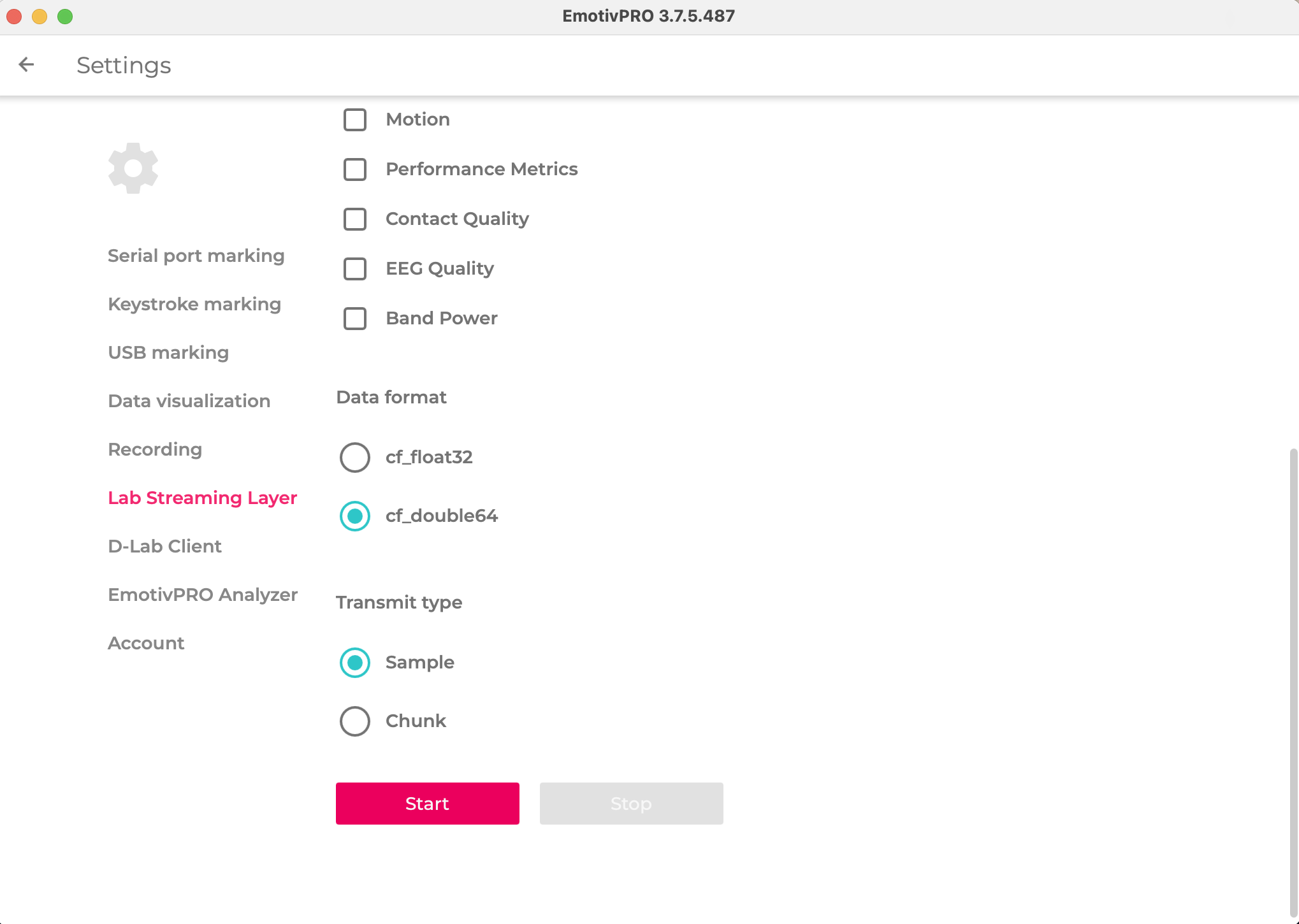Viewport: 1299px width, 924px height.
Task: Check the Performance Metrics stream
Action: [x=354, y=170]
